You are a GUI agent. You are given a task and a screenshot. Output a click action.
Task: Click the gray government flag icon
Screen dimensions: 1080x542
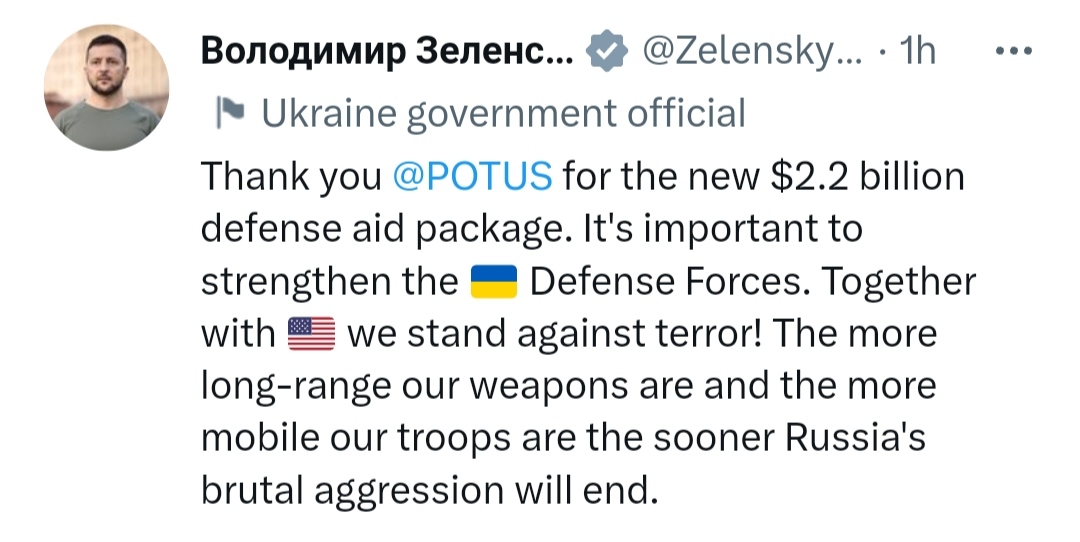(x=229, y=113)
